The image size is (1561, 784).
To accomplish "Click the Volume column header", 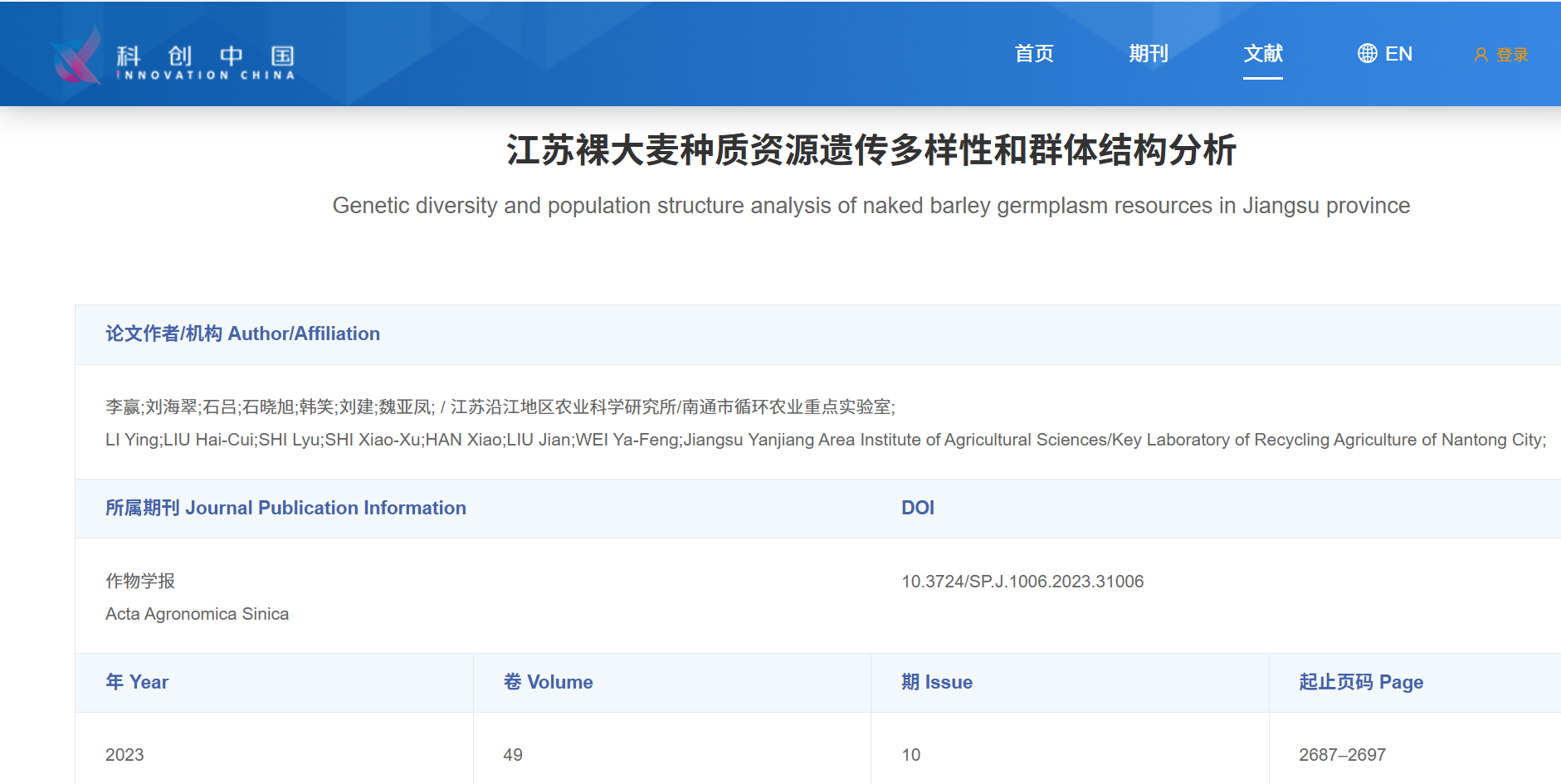I will (548, 682).
